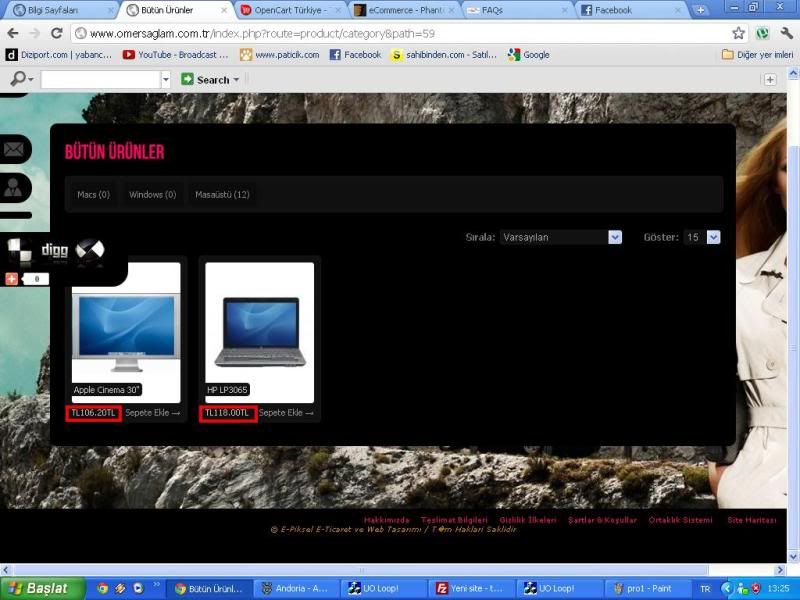Open the Google bookmark

point(529,55)
